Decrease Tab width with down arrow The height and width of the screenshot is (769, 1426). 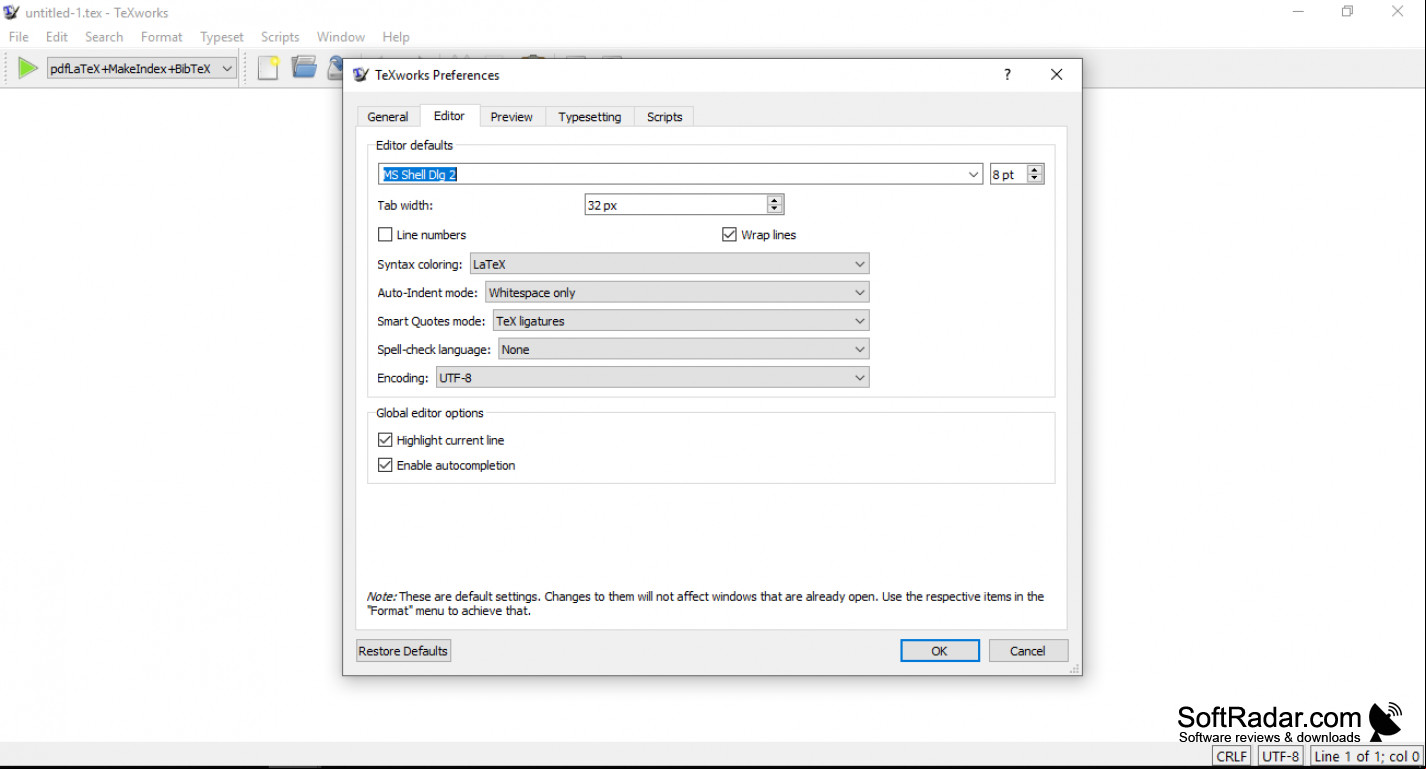(774, 209)
